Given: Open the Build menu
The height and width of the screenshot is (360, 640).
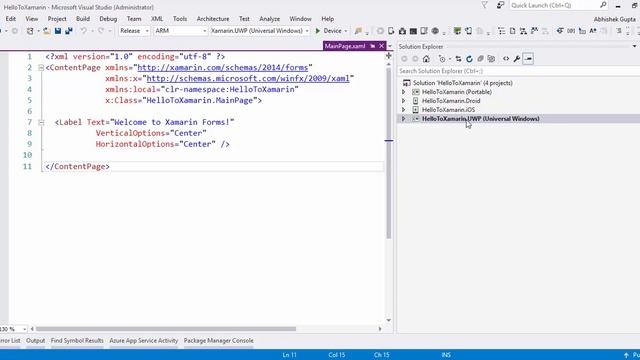Looking at the screenshot, I should click(83, 19).
